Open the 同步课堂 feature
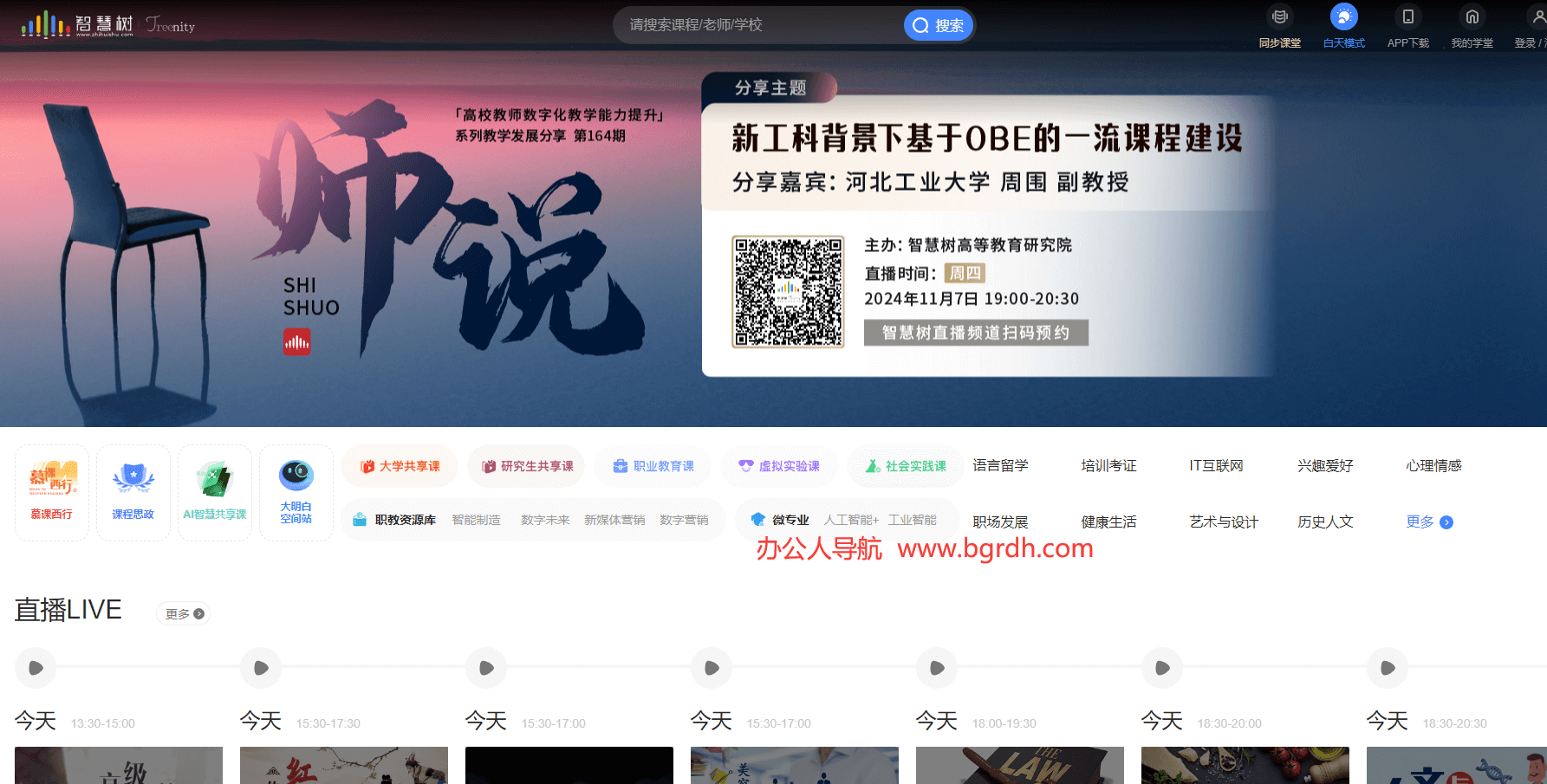Screen dimensions: 1547x784 1279,26
